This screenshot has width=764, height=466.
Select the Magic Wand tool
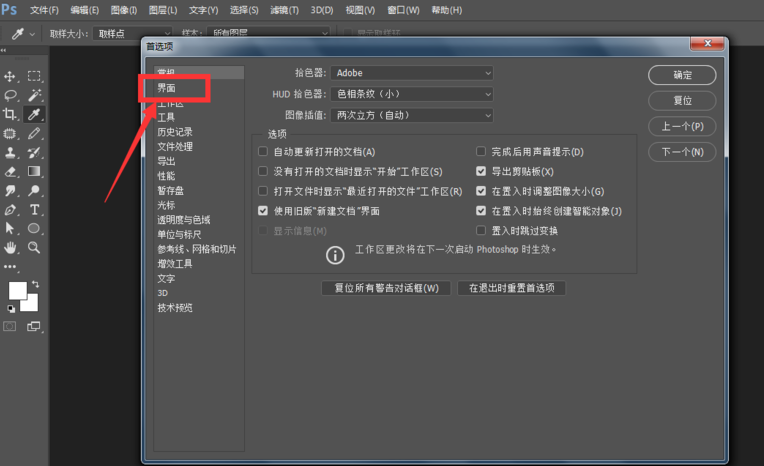click(34, 95)
